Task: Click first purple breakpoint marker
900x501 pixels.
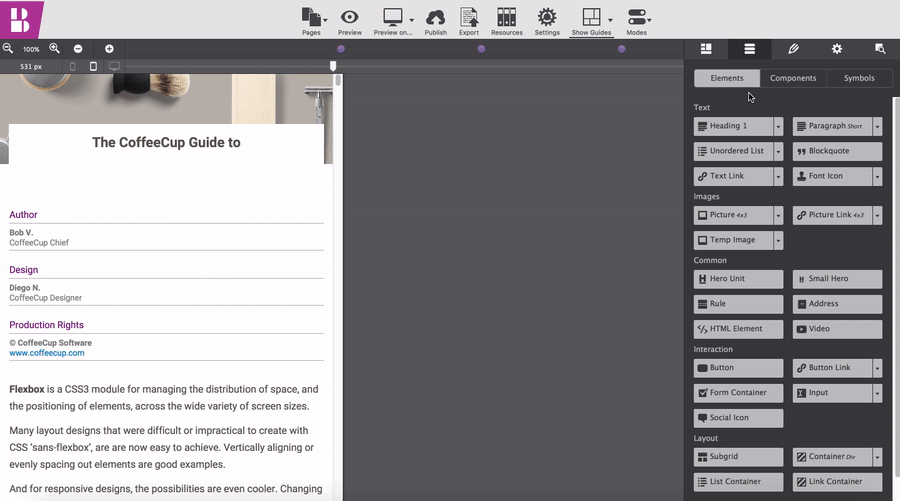Action: [341, 49]
